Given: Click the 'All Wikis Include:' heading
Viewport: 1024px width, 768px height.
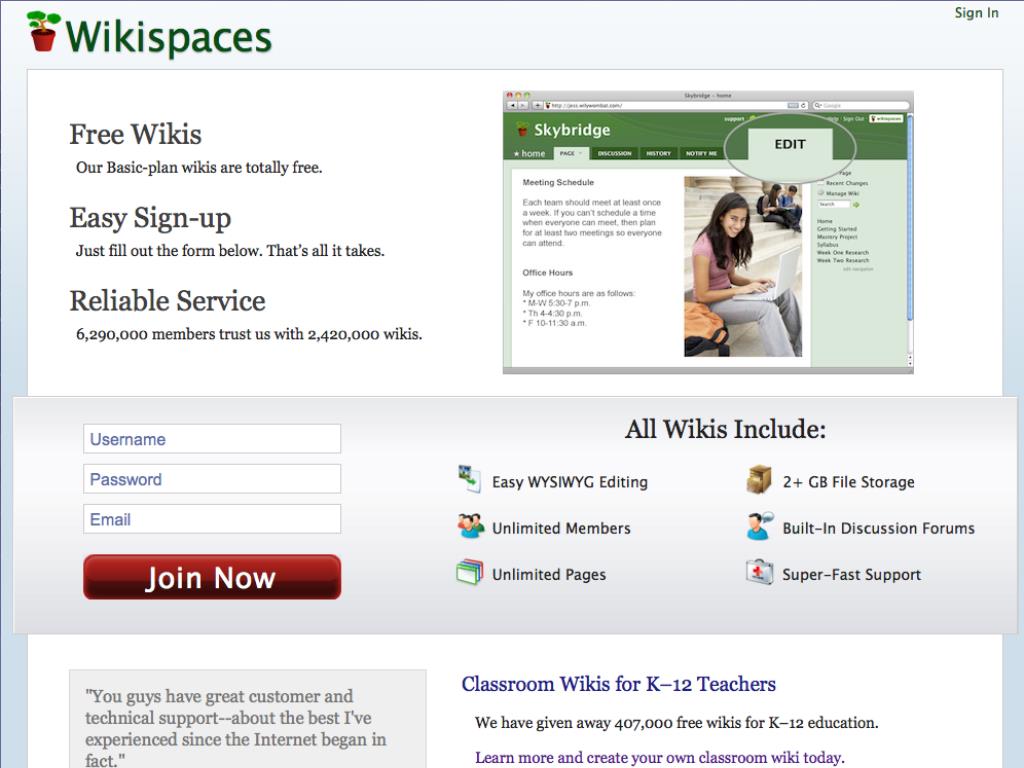Looking at the screenshot, I should [x=725, y=429].
